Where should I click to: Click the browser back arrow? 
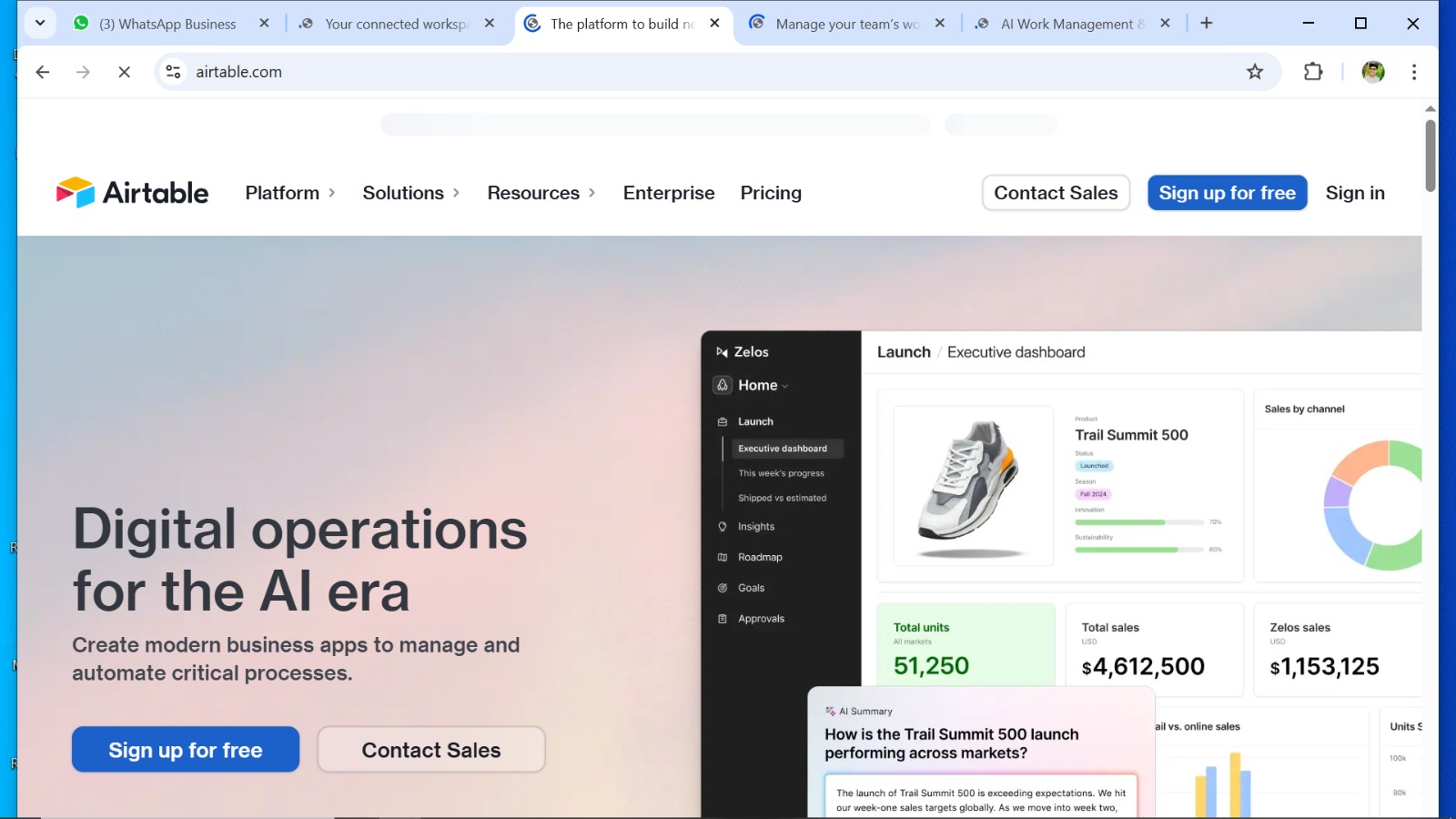pyautogui.click(x=43, y=72)
